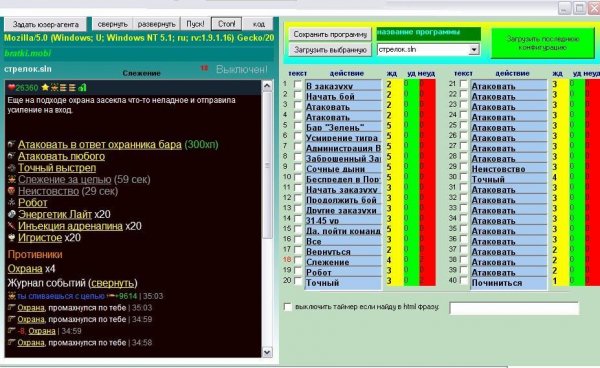This screenshot has height=368, width=600.
Task: Open the 'стрелок.sln' program dropdown
Action: (x=474, y=50)
